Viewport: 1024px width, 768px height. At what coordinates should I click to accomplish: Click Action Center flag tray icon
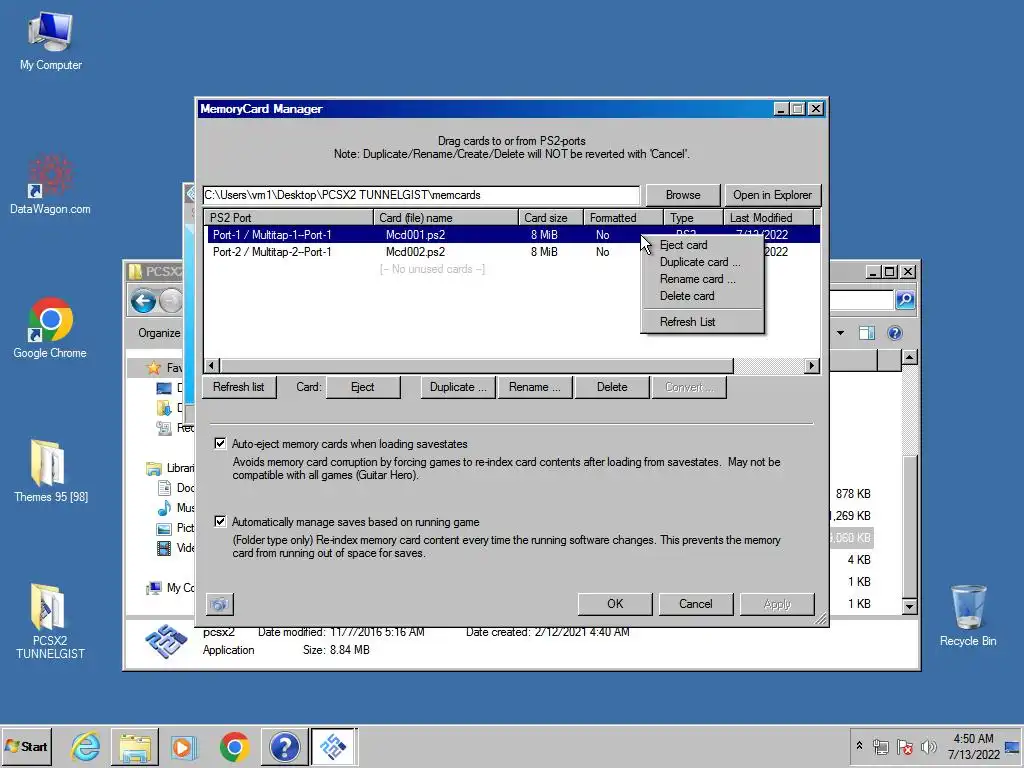tap(904, 747)
